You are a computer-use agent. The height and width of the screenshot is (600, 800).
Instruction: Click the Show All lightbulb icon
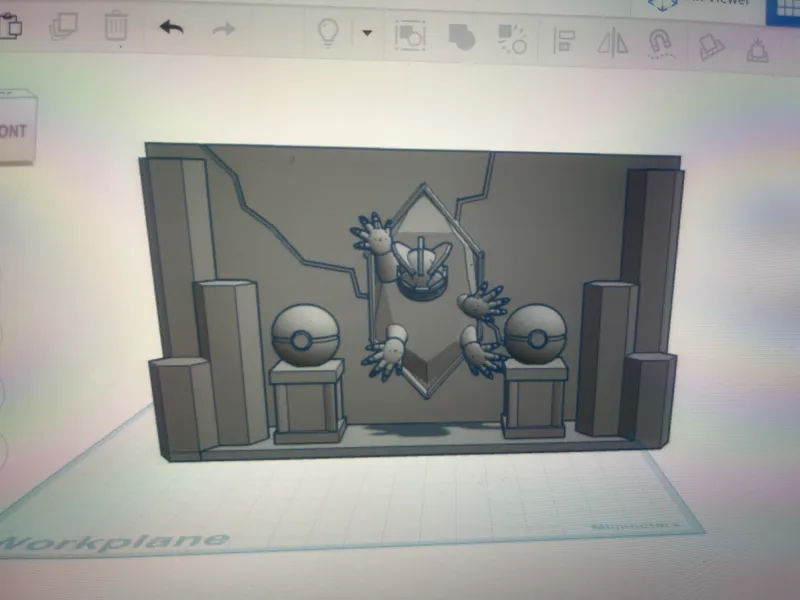tap(328, 33)
